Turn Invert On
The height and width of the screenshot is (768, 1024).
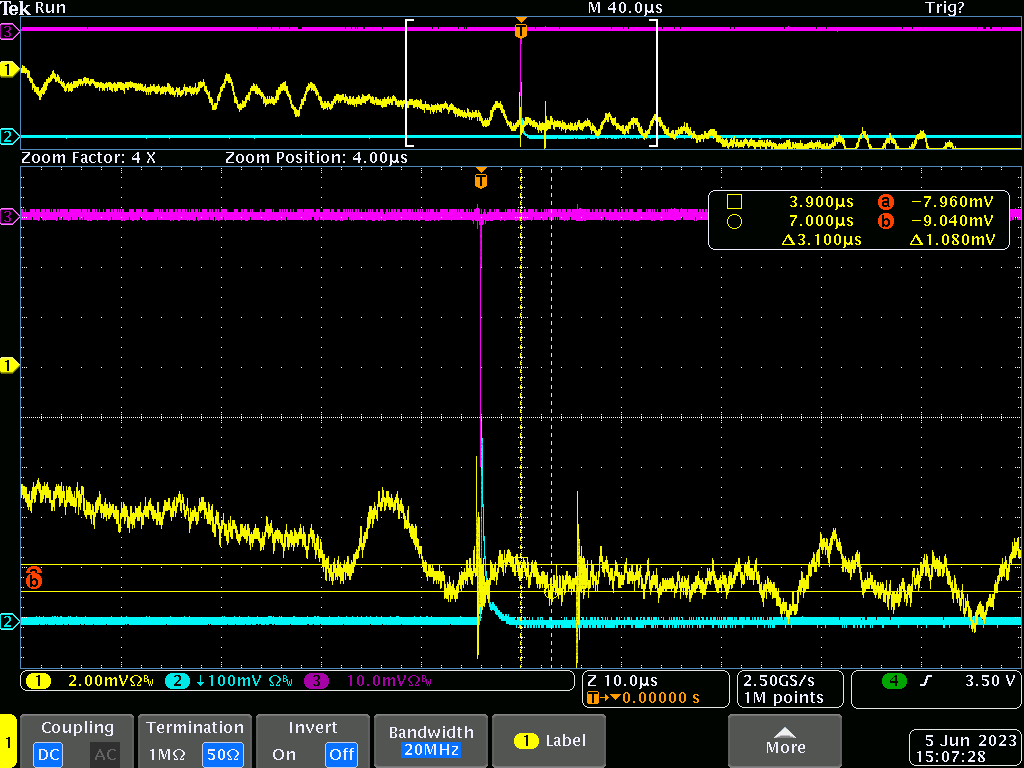(283, 754)
